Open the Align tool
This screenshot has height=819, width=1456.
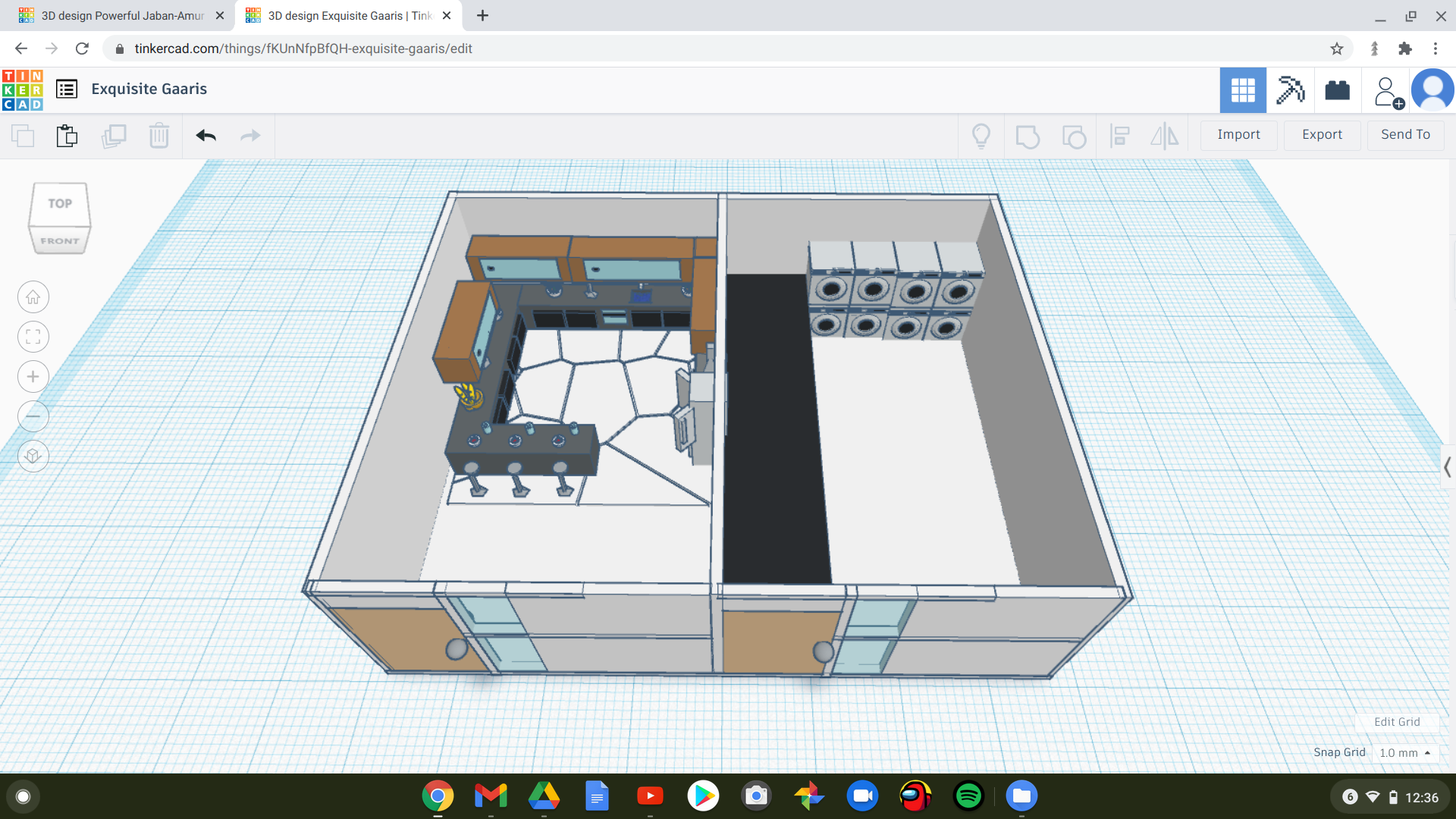1120,136
